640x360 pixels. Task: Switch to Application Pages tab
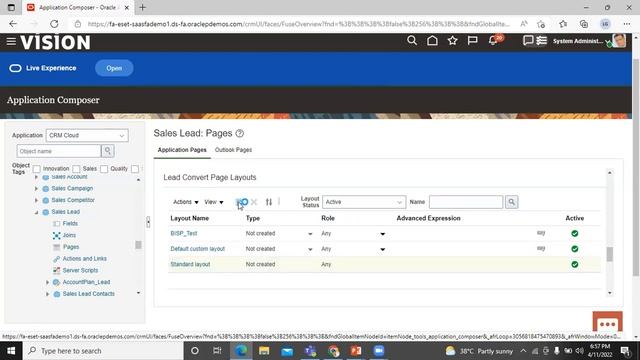tap(182, 150)
